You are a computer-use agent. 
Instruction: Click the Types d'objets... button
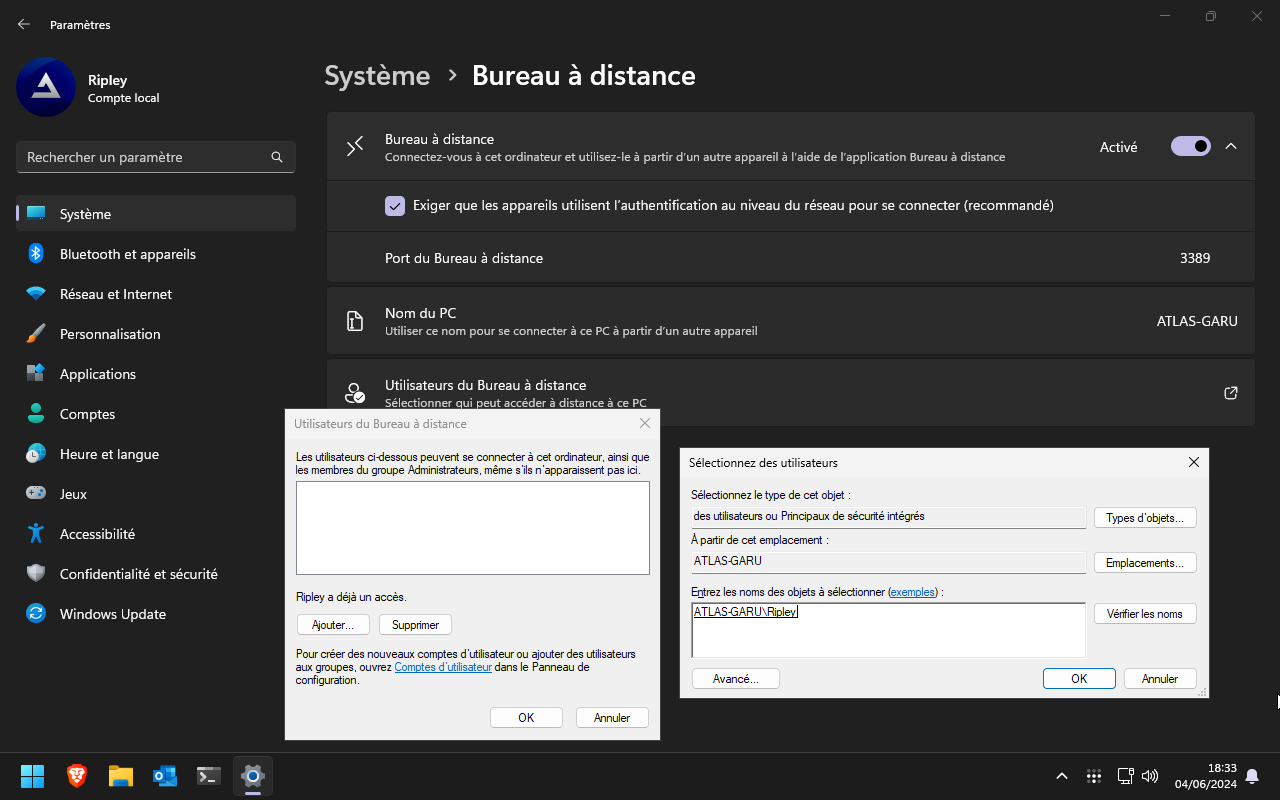pyautogui.click(x=1145, y=518)
